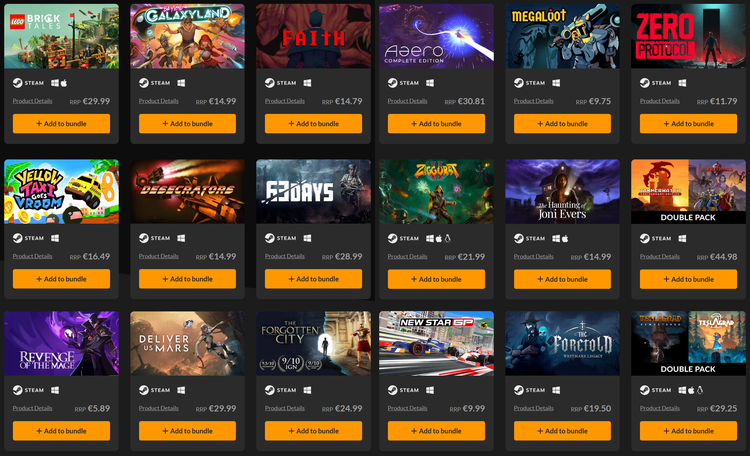Add The Forgotten City to bundle

tap(313, 431)
